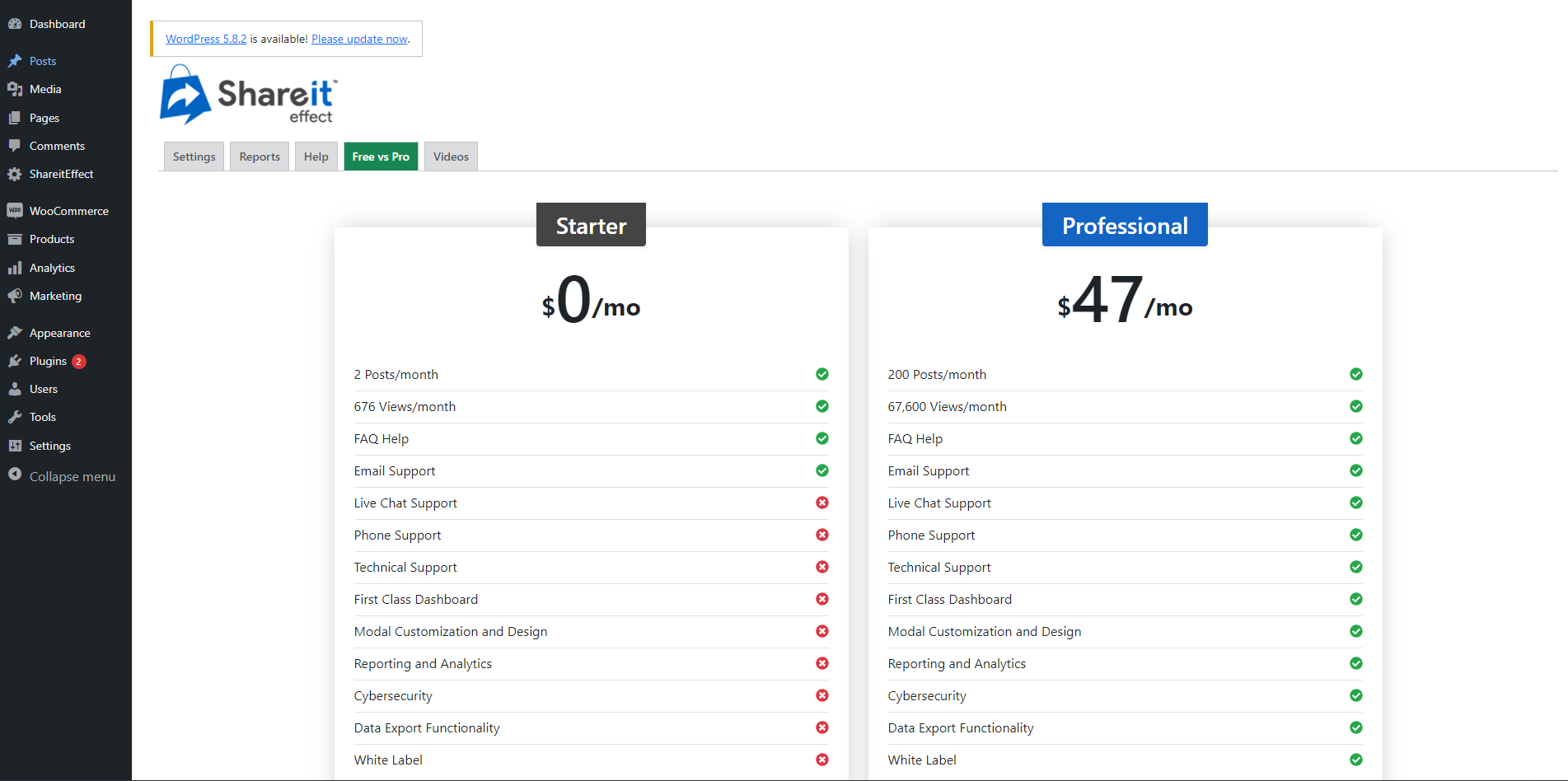This screenshot has width=1568, height=781.
Task: Open the Dashboard icon in sidebar
Action: 15,24
